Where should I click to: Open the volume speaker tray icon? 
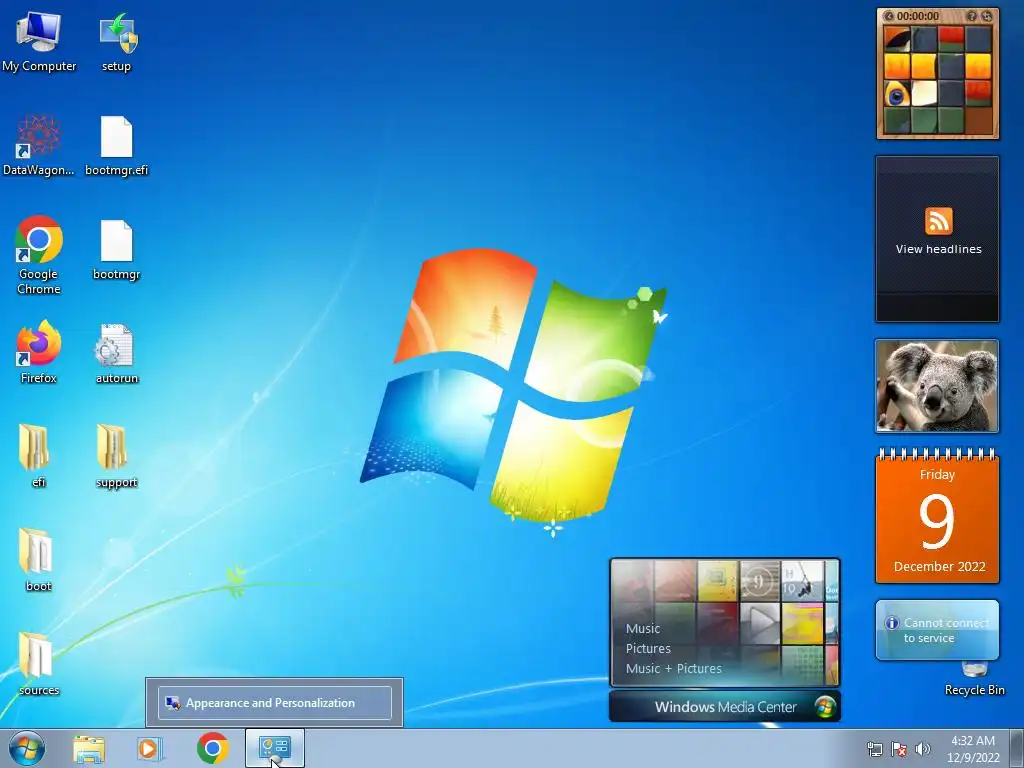click(923, 749)
